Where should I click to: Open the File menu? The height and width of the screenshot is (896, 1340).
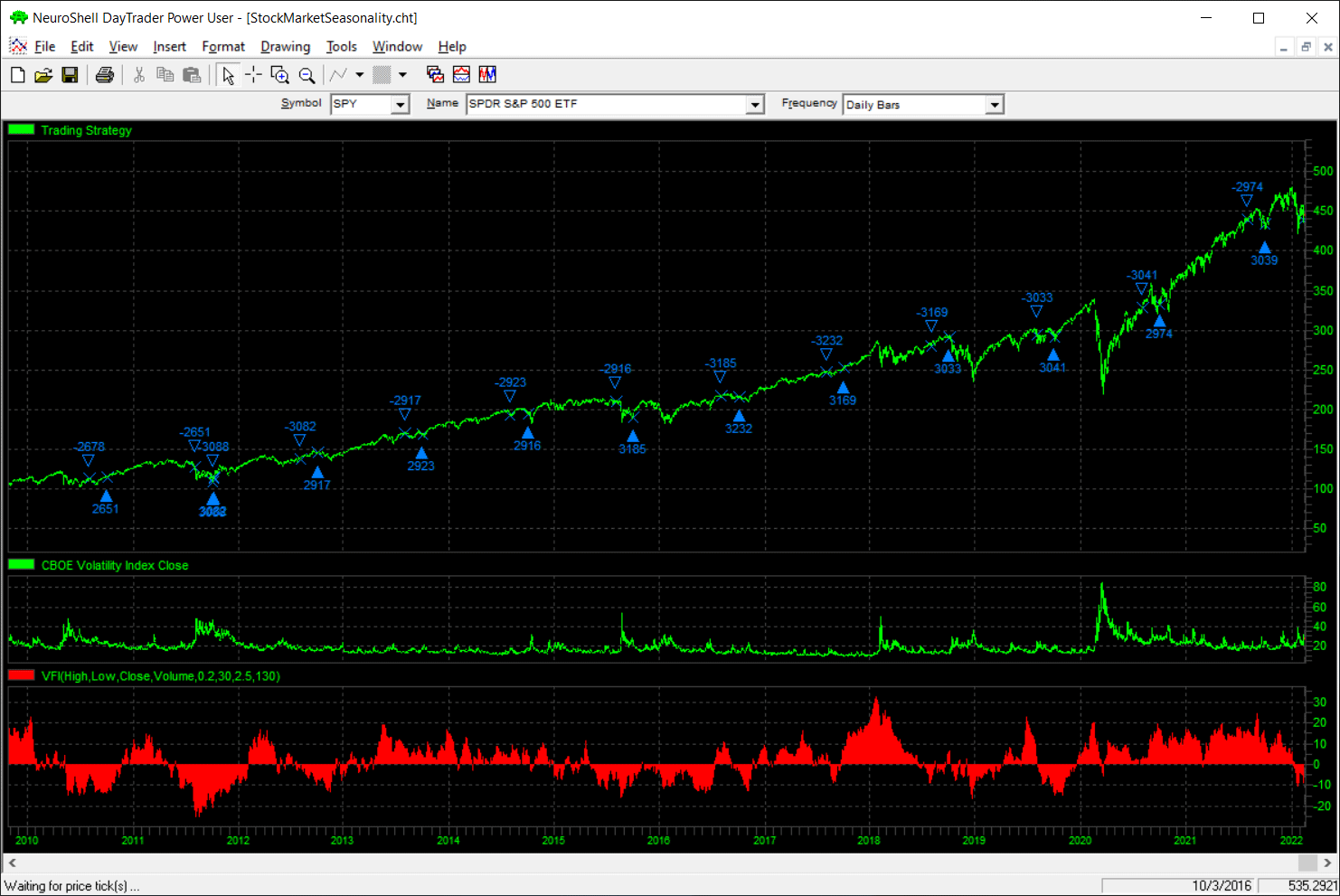[45, 47]
